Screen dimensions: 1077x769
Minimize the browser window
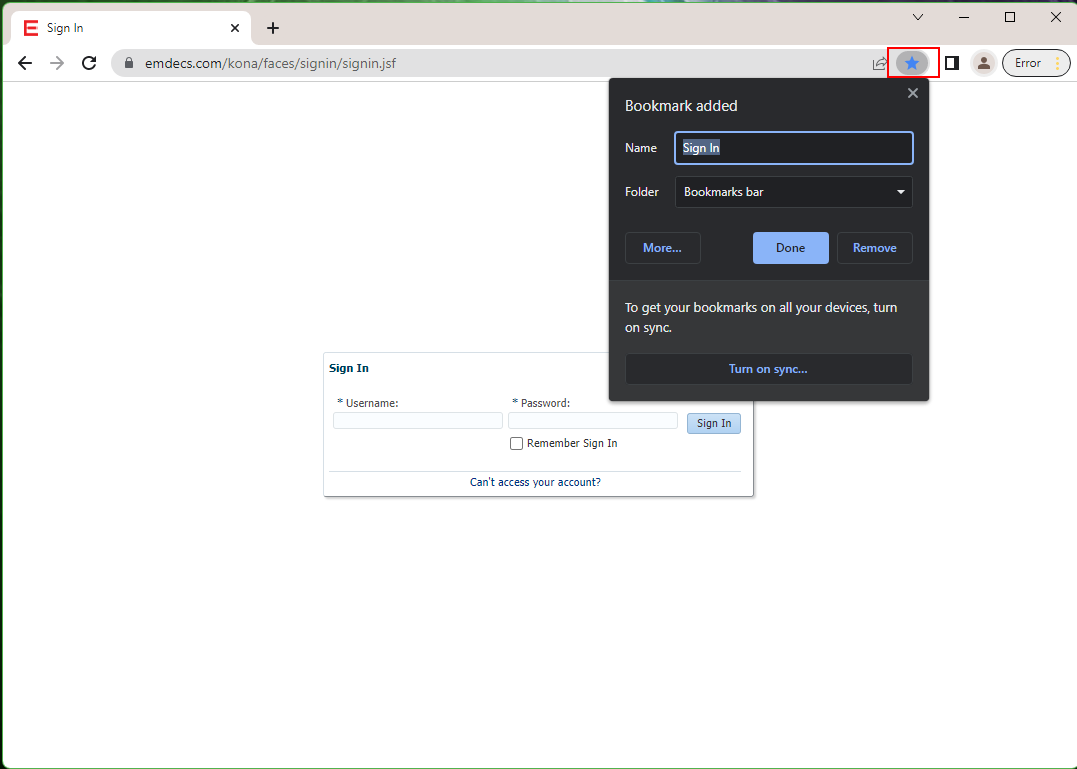964,17
